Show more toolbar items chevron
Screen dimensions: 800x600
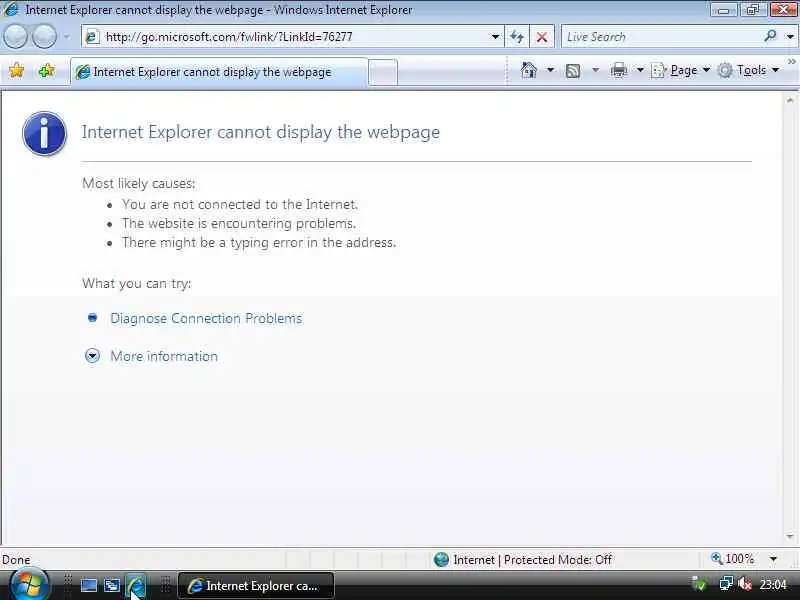(x=791, y=62)
